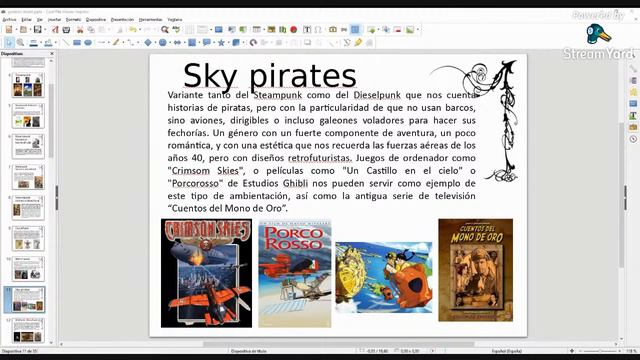This screenshot has width=640, height=360.
Task: Click the Insert Table icon
Action: tap(257, 29)
